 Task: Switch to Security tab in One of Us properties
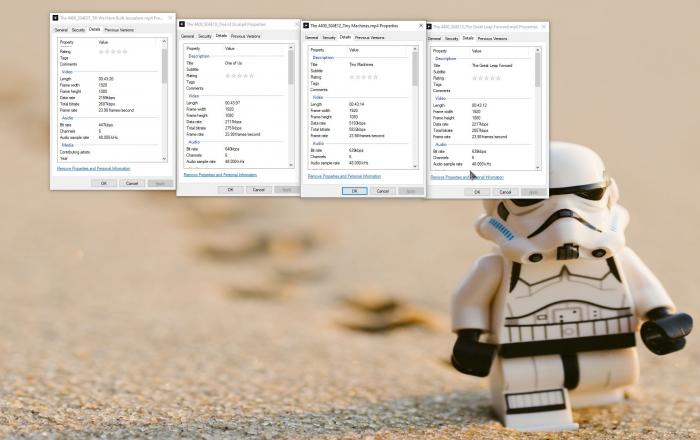(x=204, y=35)
